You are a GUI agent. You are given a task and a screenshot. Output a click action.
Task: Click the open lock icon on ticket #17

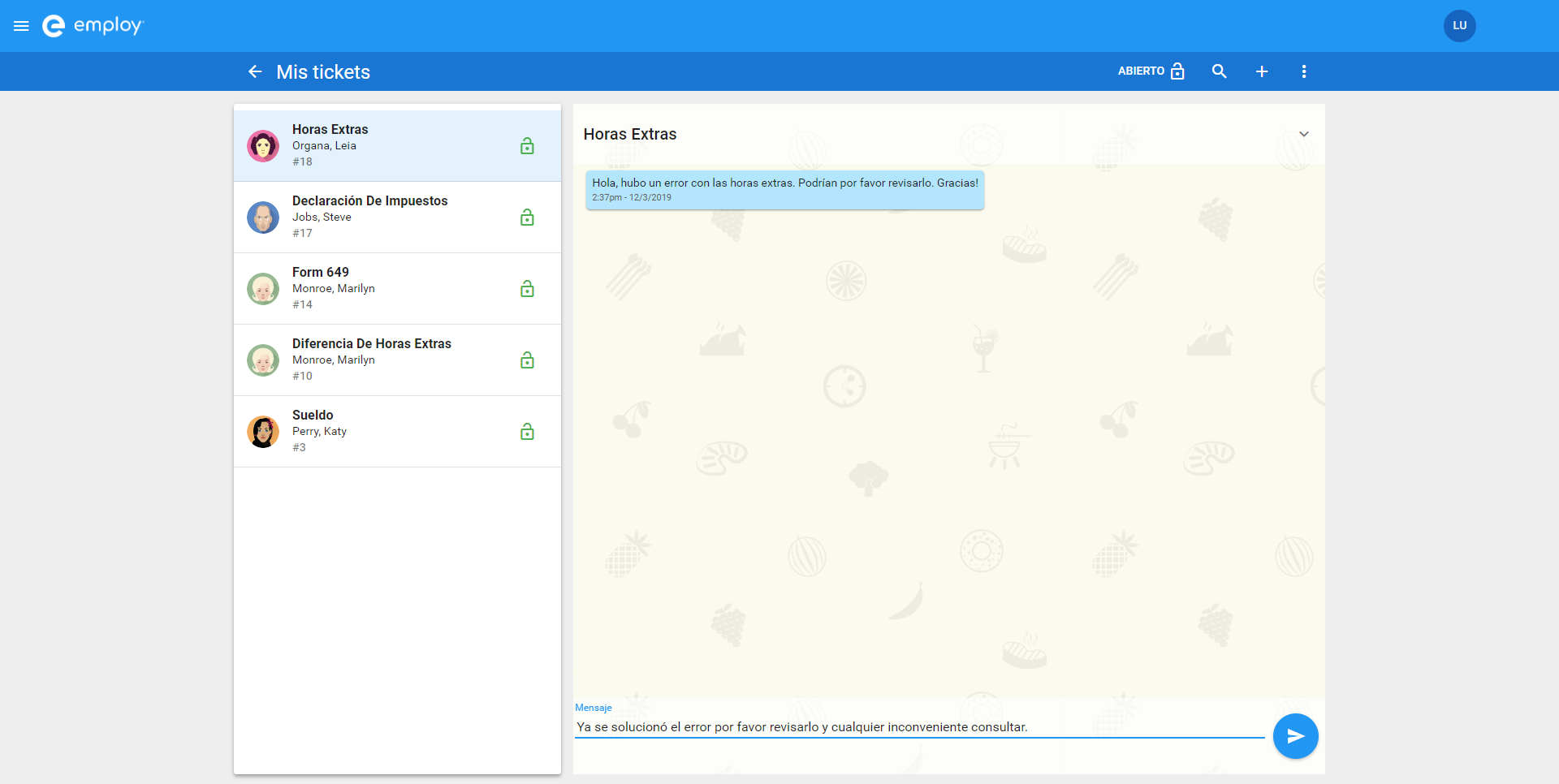(x=527, y=218)
